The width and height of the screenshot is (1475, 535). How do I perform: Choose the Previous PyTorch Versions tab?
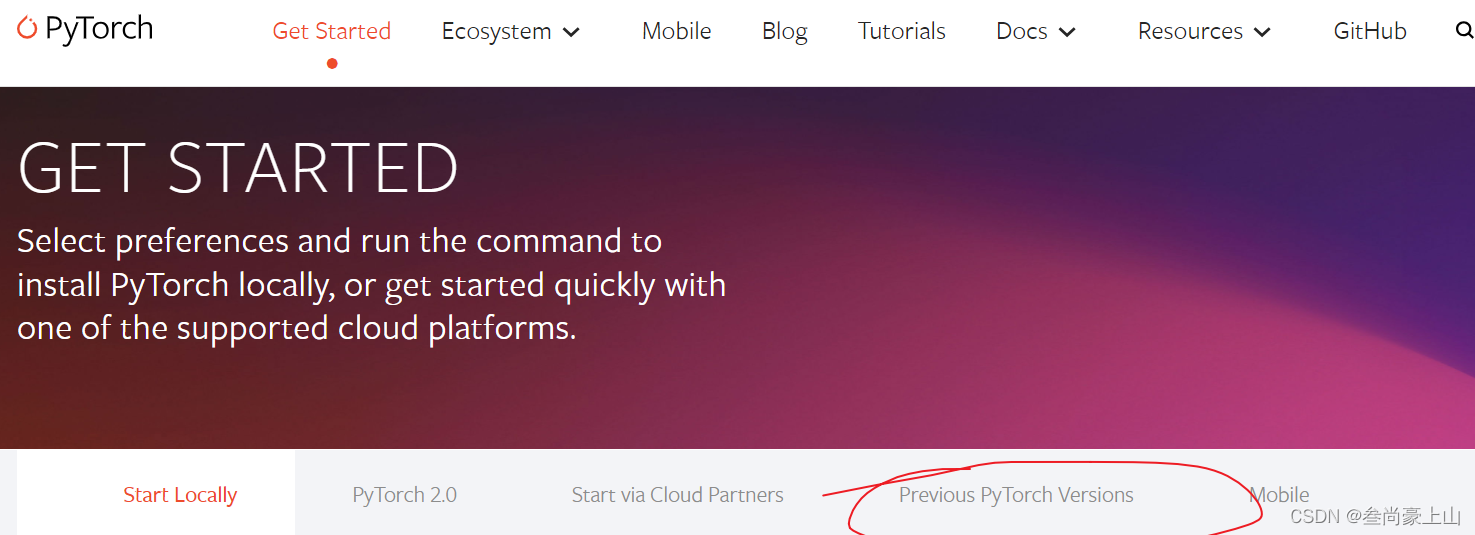click(x=1016, y=495)
